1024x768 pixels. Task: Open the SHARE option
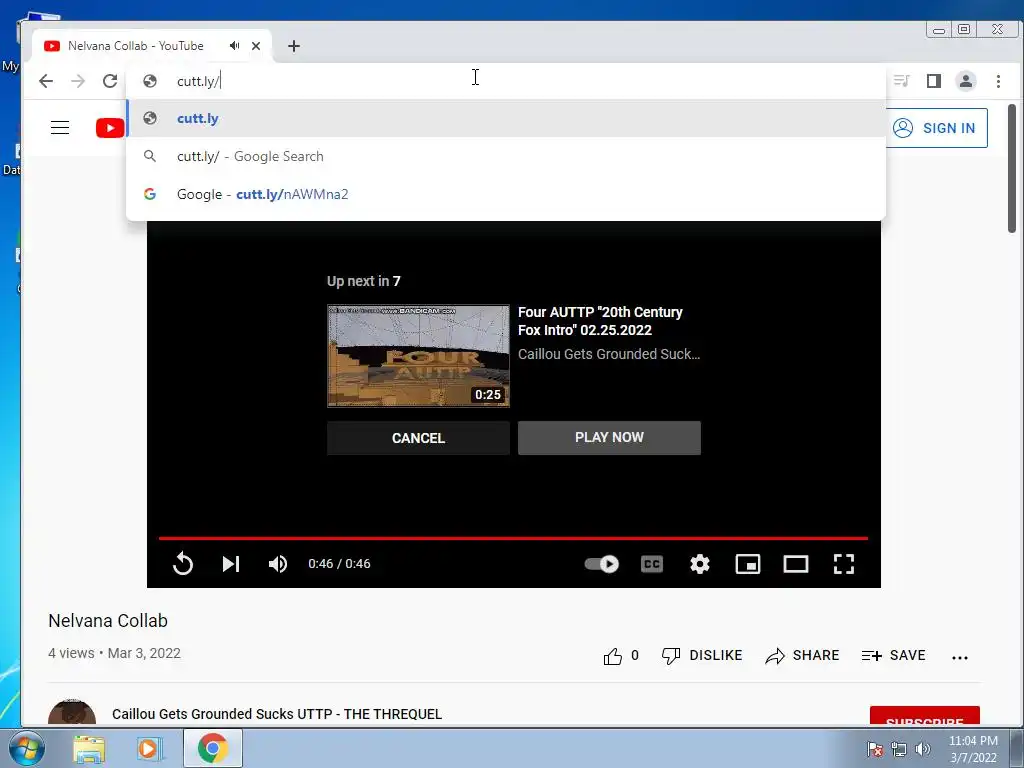(802, 655)
